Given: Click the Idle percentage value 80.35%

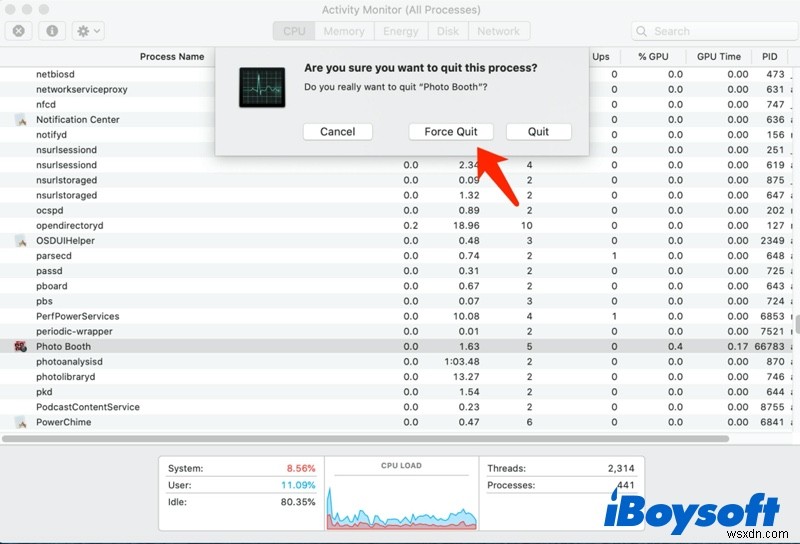Looking at the screenshot, I should tap(298, 502).
